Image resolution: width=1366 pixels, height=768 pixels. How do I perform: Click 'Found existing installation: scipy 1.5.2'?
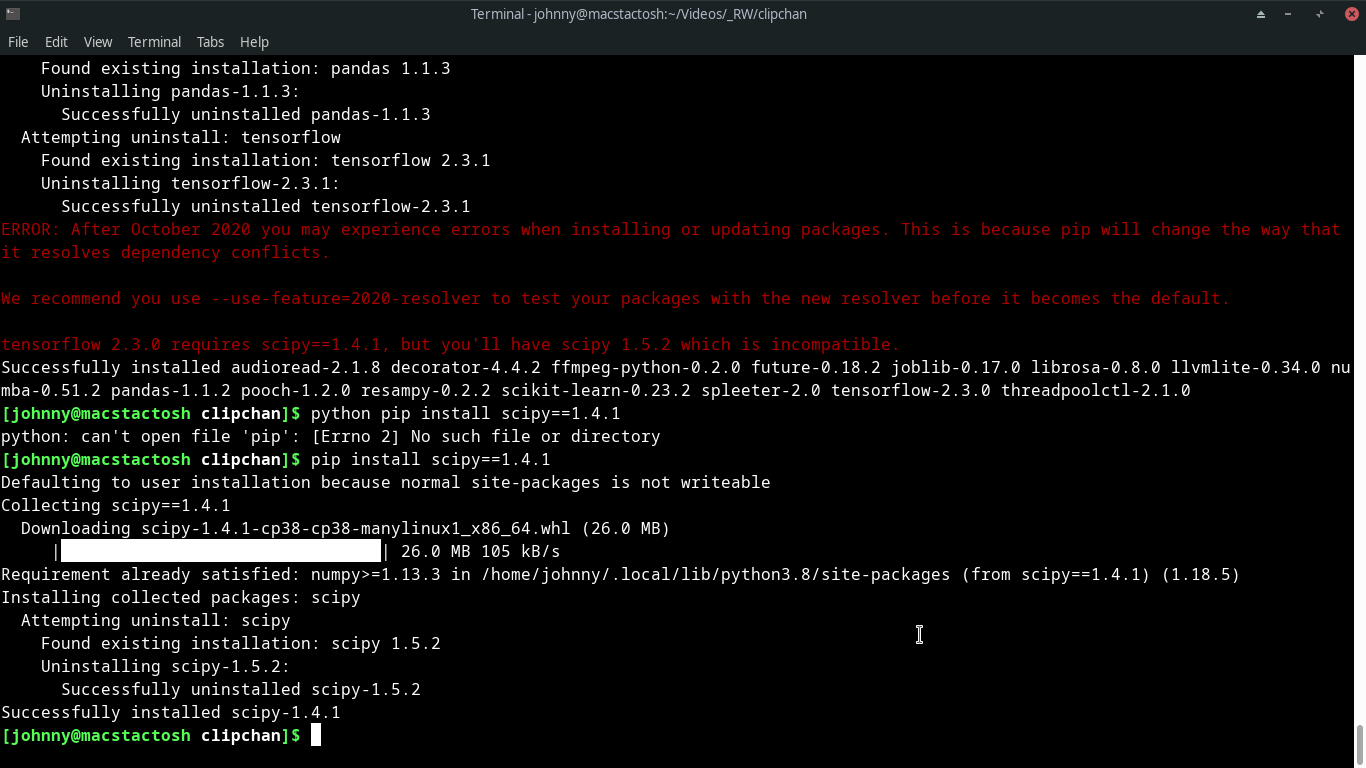click(240, 643)
